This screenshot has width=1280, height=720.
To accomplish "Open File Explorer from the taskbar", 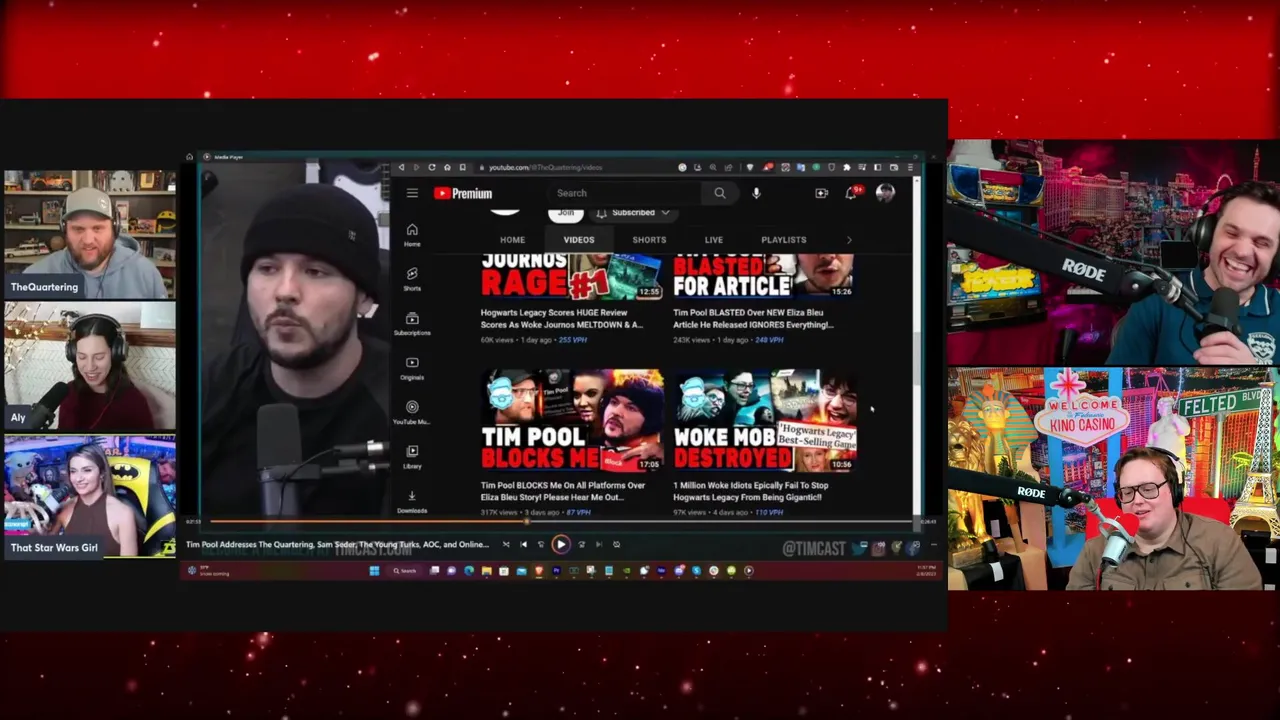I will pyautogui.click(x=486, y=571).
